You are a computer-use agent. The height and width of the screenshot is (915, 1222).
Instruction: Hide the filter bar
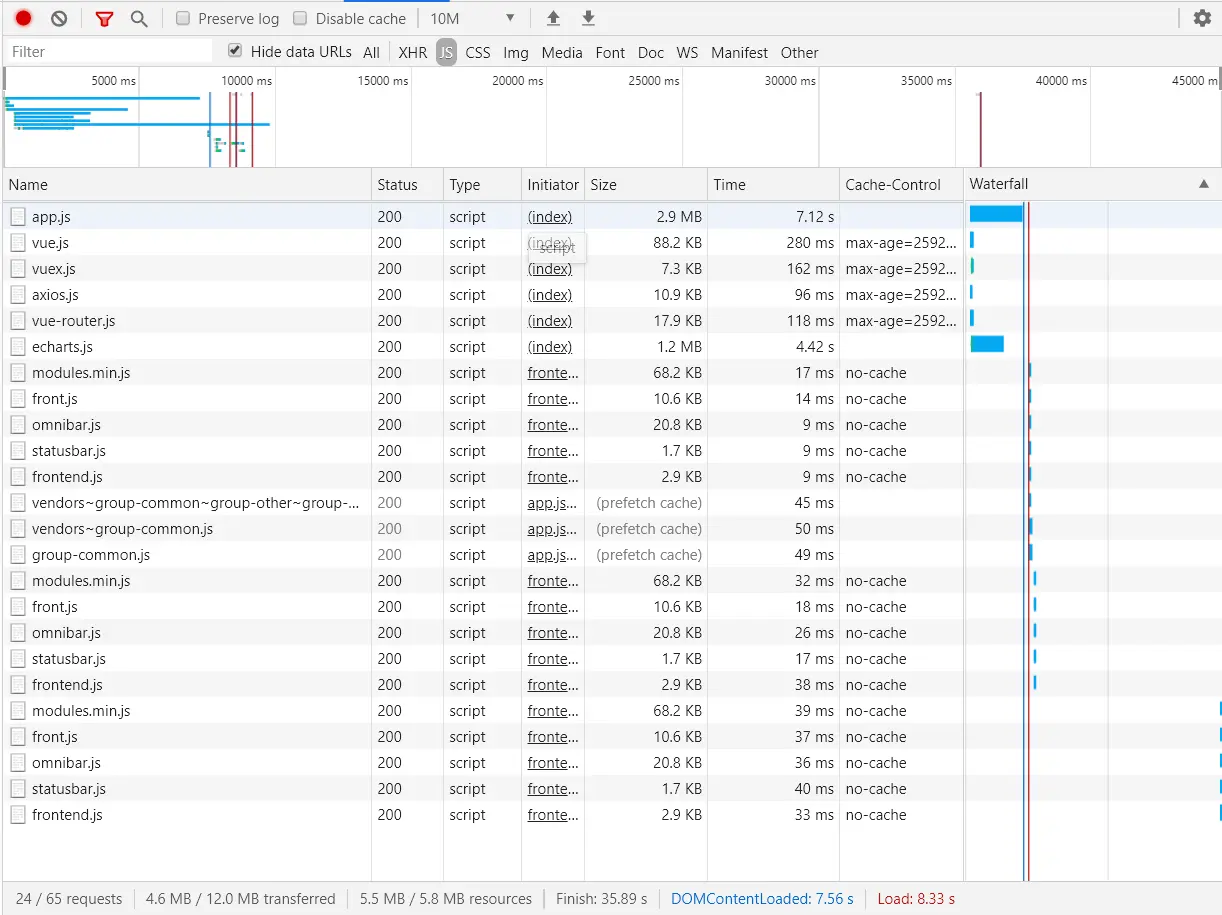[x=104, y=17]
